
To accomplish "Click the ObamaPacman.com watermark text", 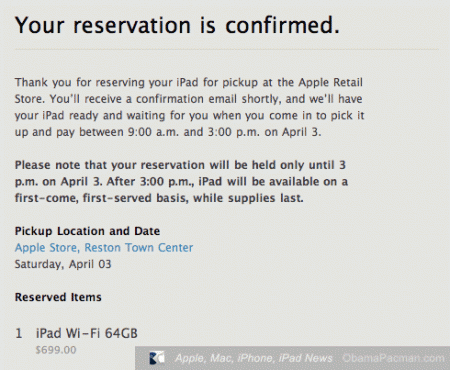I will click(x=393, y=358).
